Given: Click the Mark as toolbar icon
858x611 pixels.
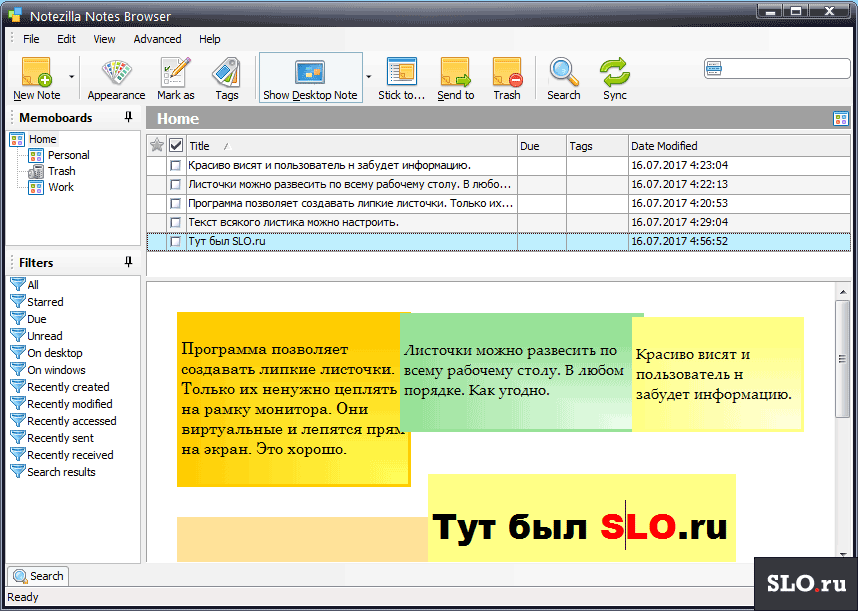Looking at the screenshot, I should (x=176, y=78).
